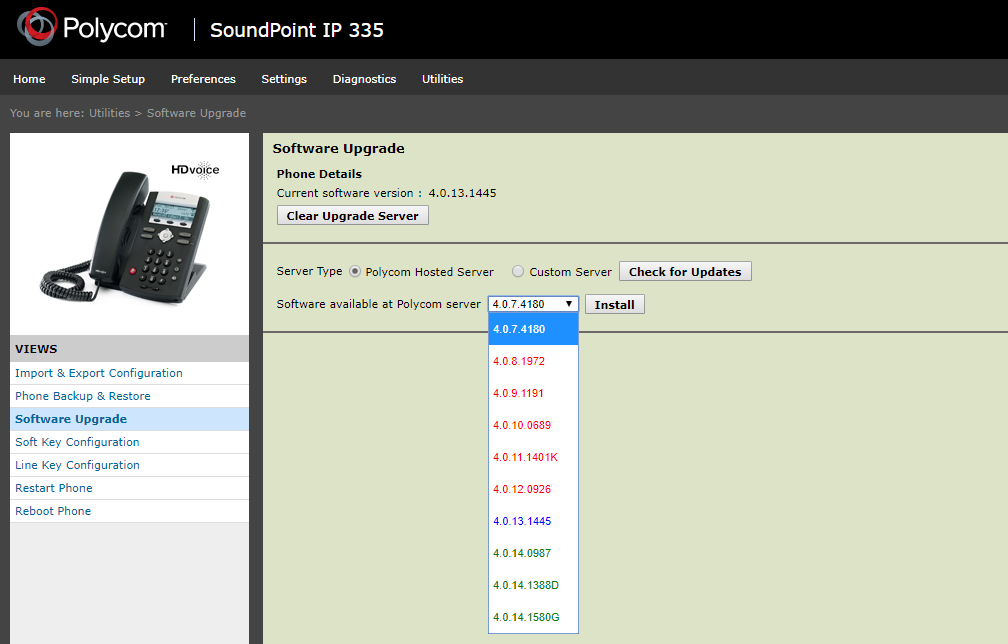Open the Preferences menu

(x=203, y=79)
